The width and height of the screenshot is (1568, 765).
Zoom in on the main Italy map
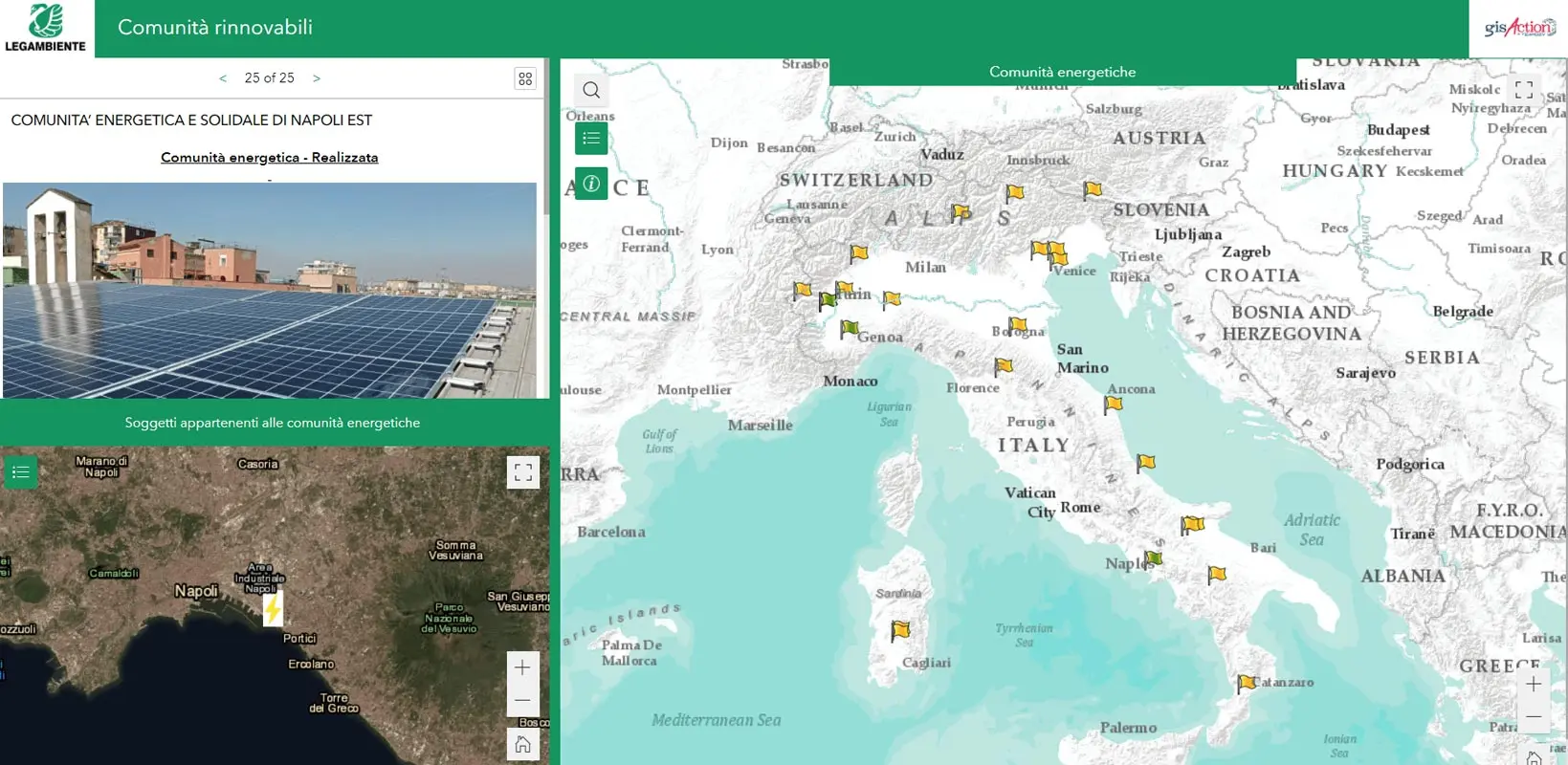pos(1534,684)
